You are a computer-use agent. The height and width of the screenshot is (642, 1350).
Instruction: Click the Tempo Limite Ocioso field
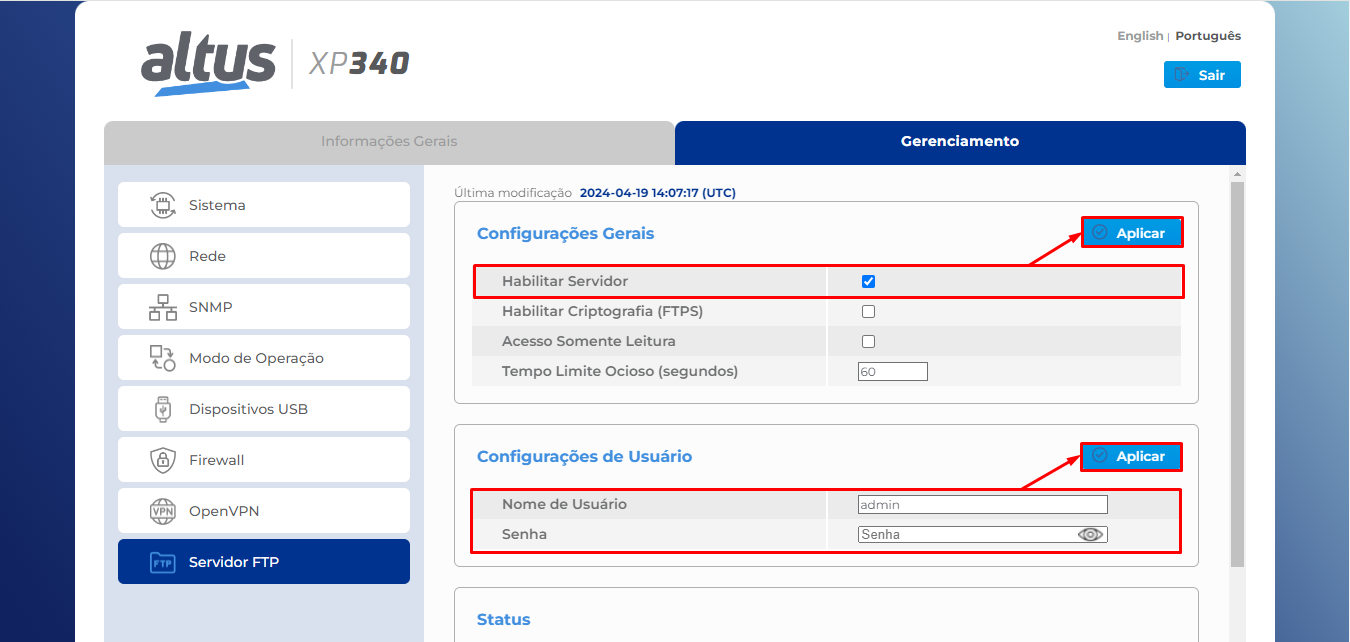click(x=892, y=372)
